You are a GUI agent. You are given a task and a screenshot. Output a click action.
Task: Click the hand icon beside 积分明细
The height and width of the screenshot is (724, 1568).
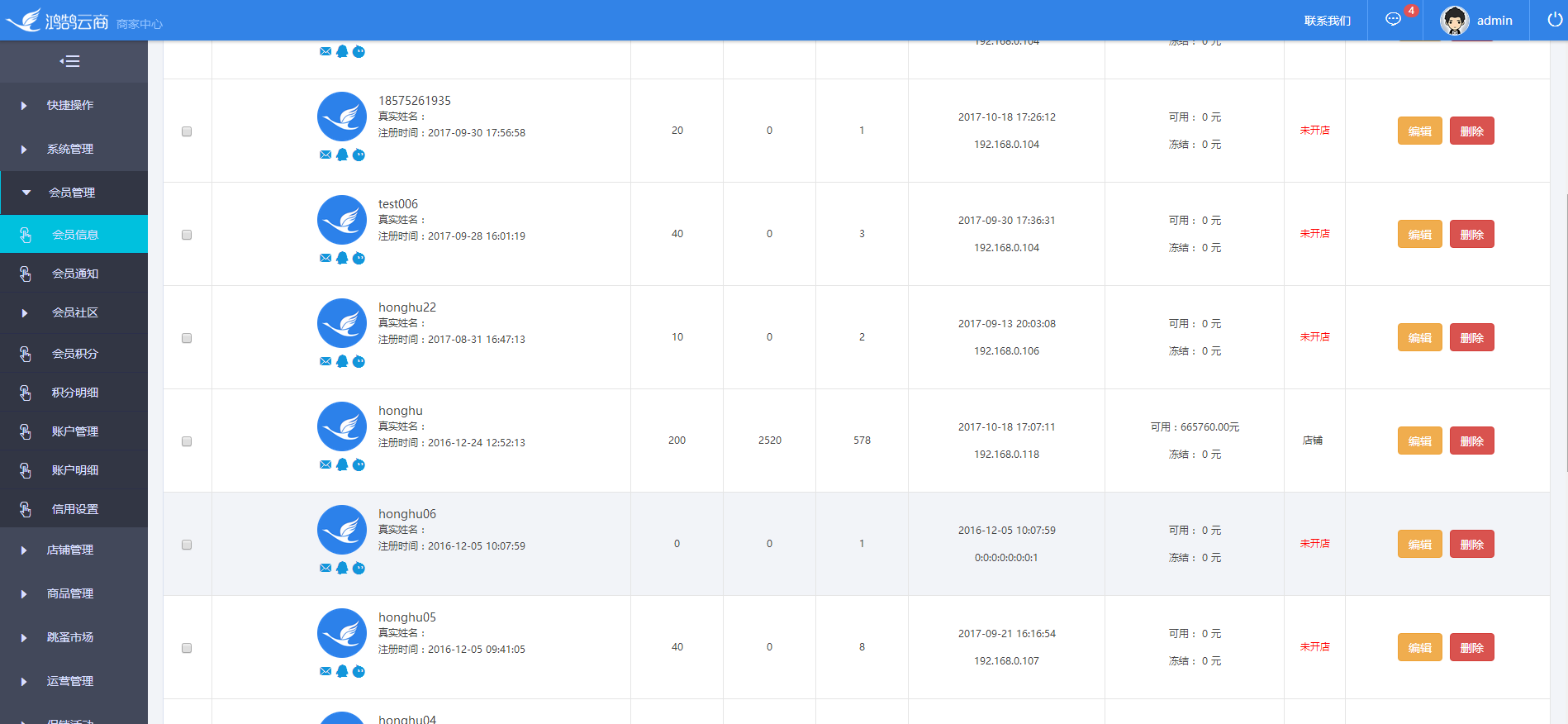(x=26, y=393)
